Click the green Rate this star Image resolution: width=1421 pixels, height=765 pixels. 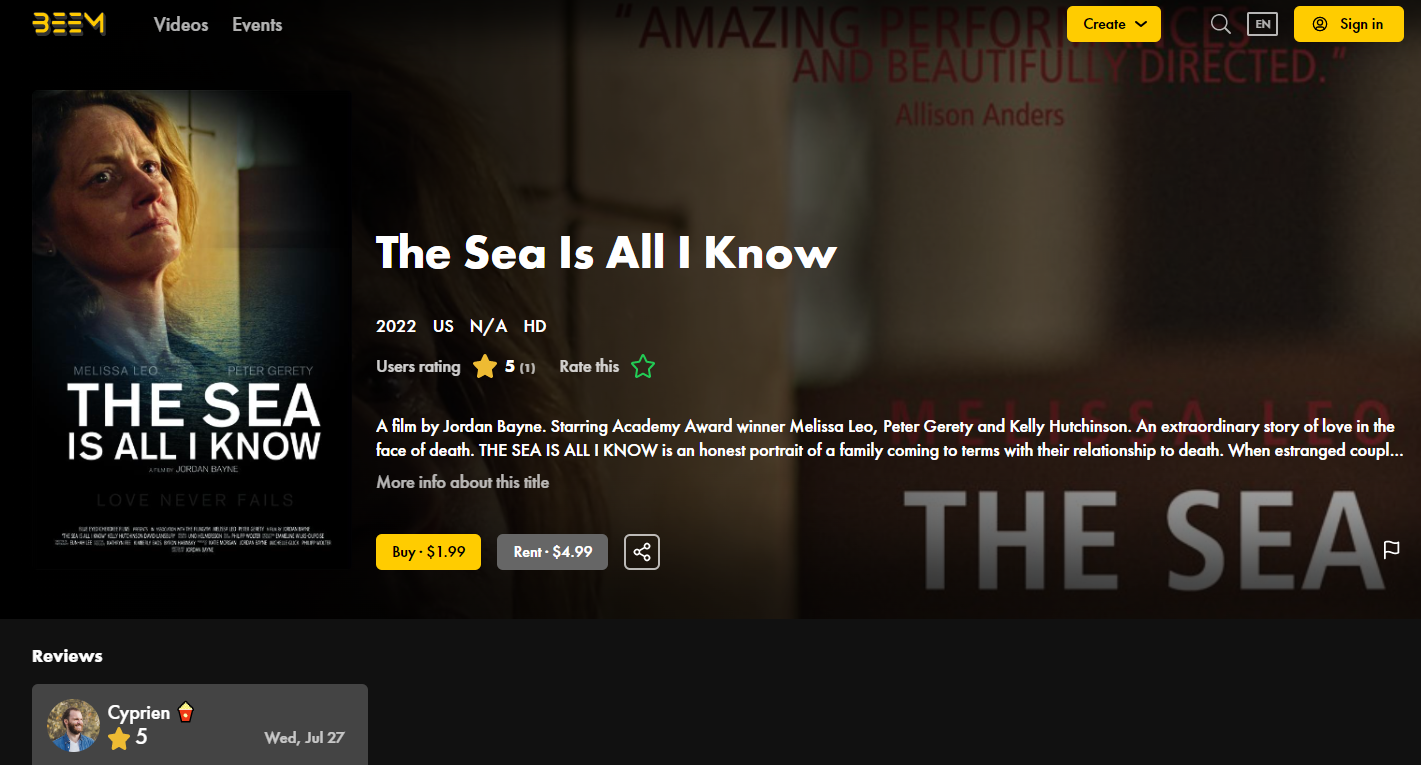click(x=643, y=367)
